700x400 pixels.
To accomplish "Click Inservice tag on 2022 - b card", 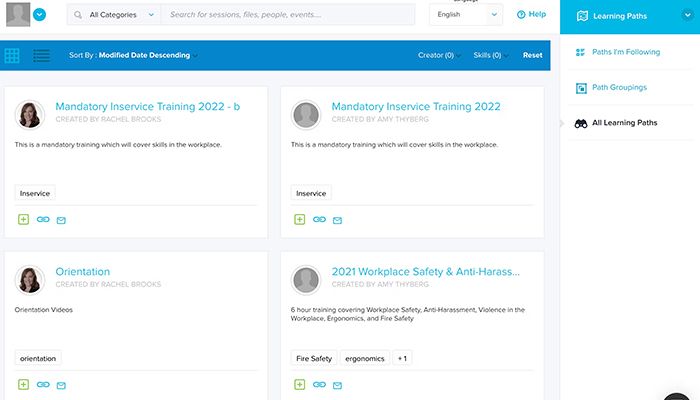I will point(35,193).
